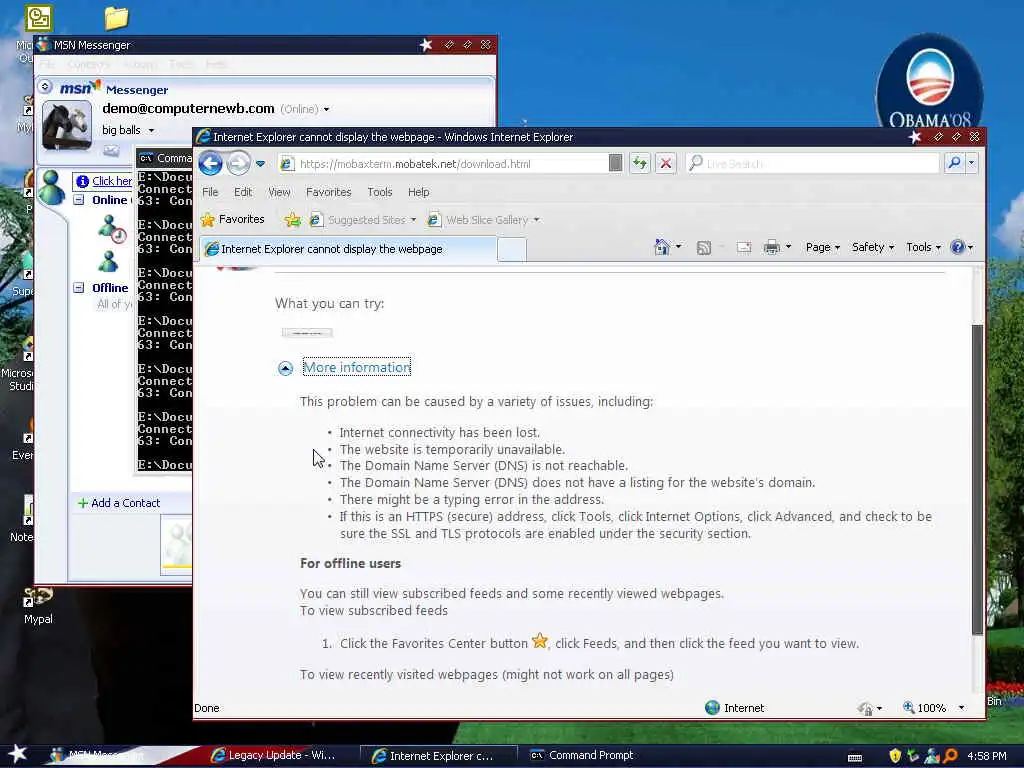Click the small button under 'What you can try'
The width and height of the screenshot is (1024, 768).
point(307,332)
